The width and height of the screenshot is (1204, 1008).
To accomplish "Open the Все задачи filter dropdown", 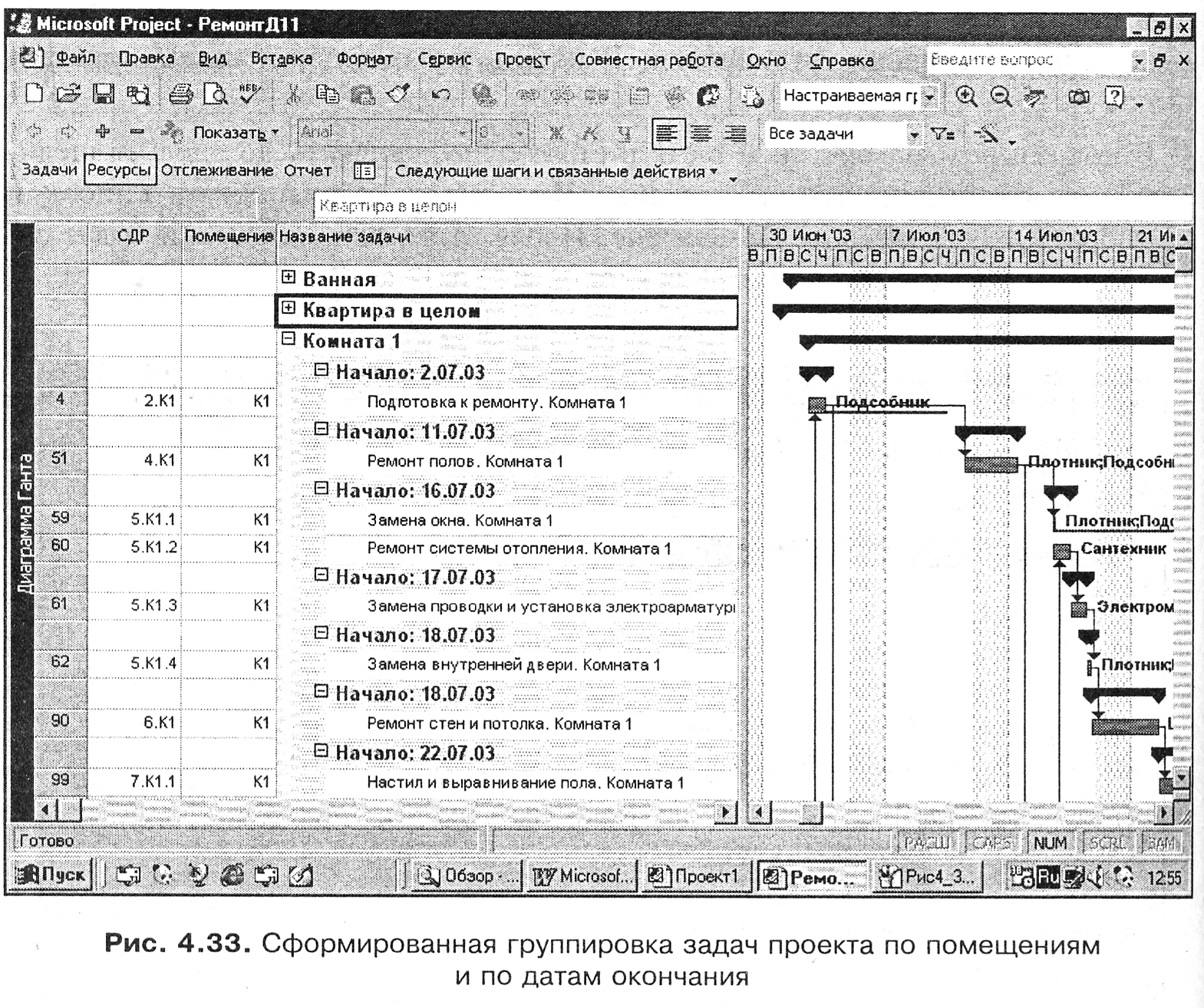I will (914, 134).
